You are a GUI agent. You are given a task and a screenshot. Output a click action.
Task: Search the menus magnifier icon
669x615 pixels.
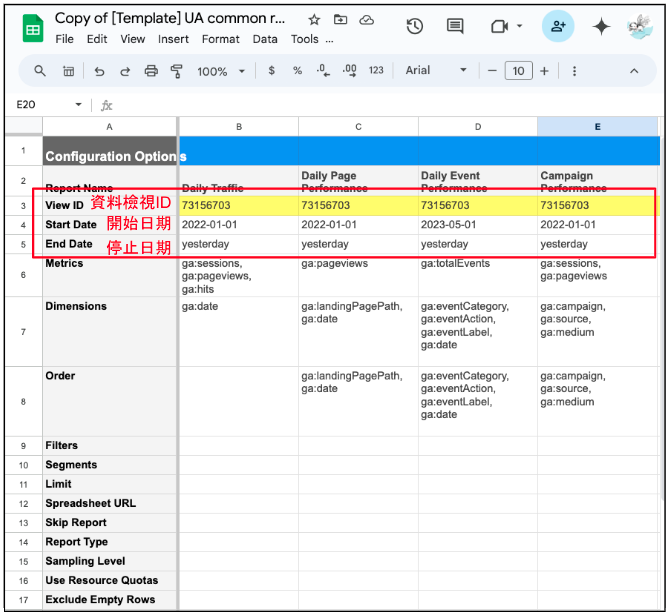pos(40,71)
